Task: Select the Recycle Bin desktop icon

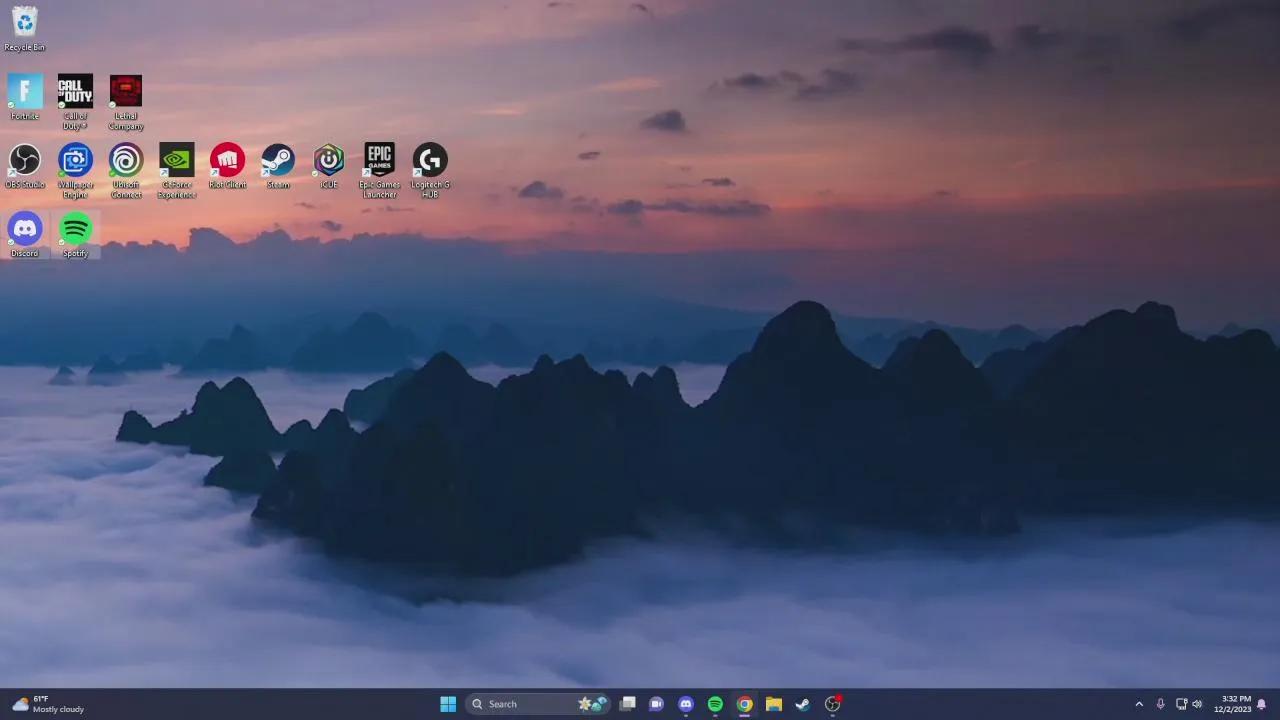Action: [25, 29]
